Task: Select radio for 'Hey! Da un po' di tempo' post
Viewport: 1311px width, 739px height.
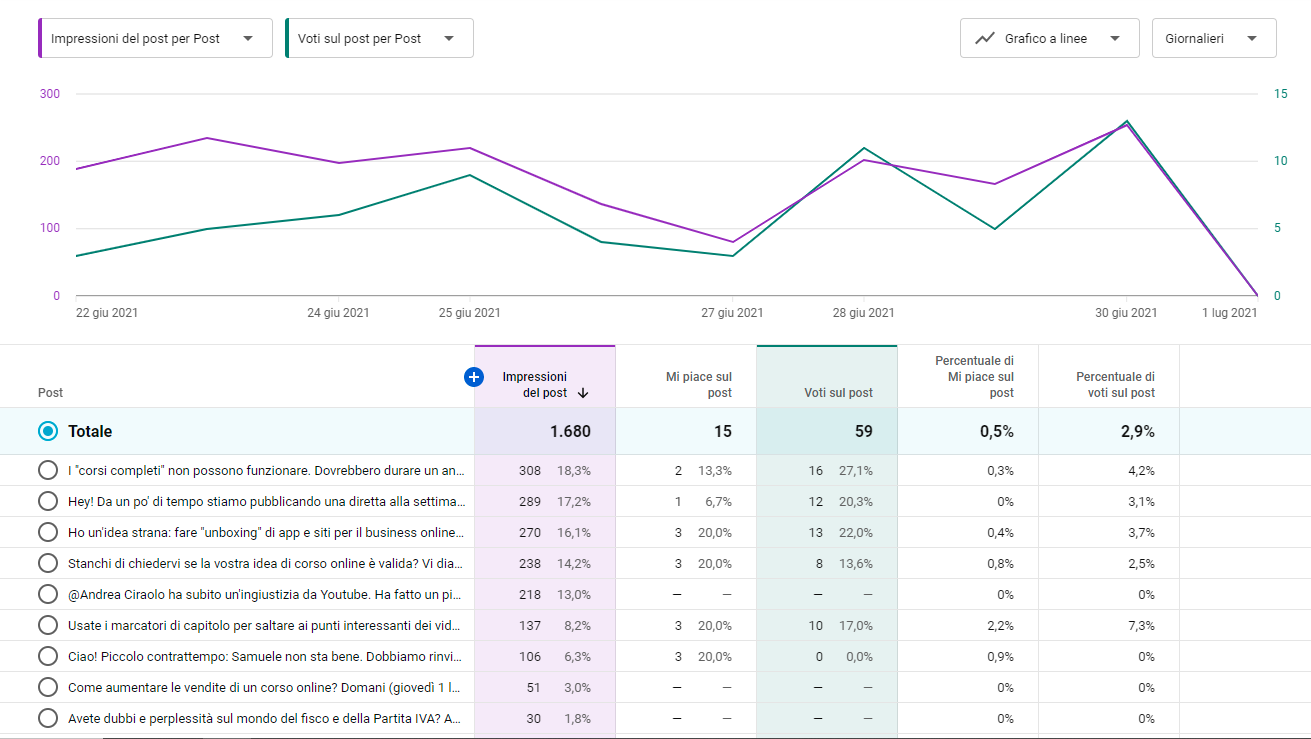Action: (47, 501)
